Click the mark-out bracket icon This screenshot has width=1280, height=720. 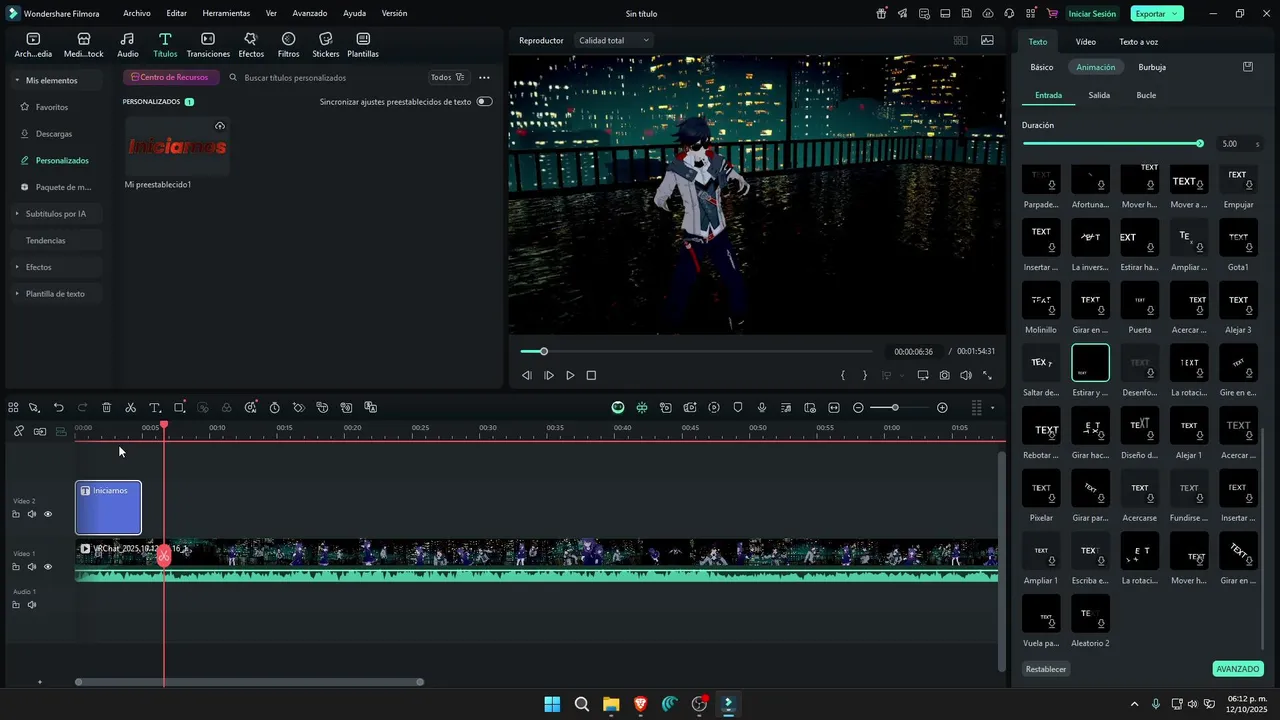click(865, 376)
